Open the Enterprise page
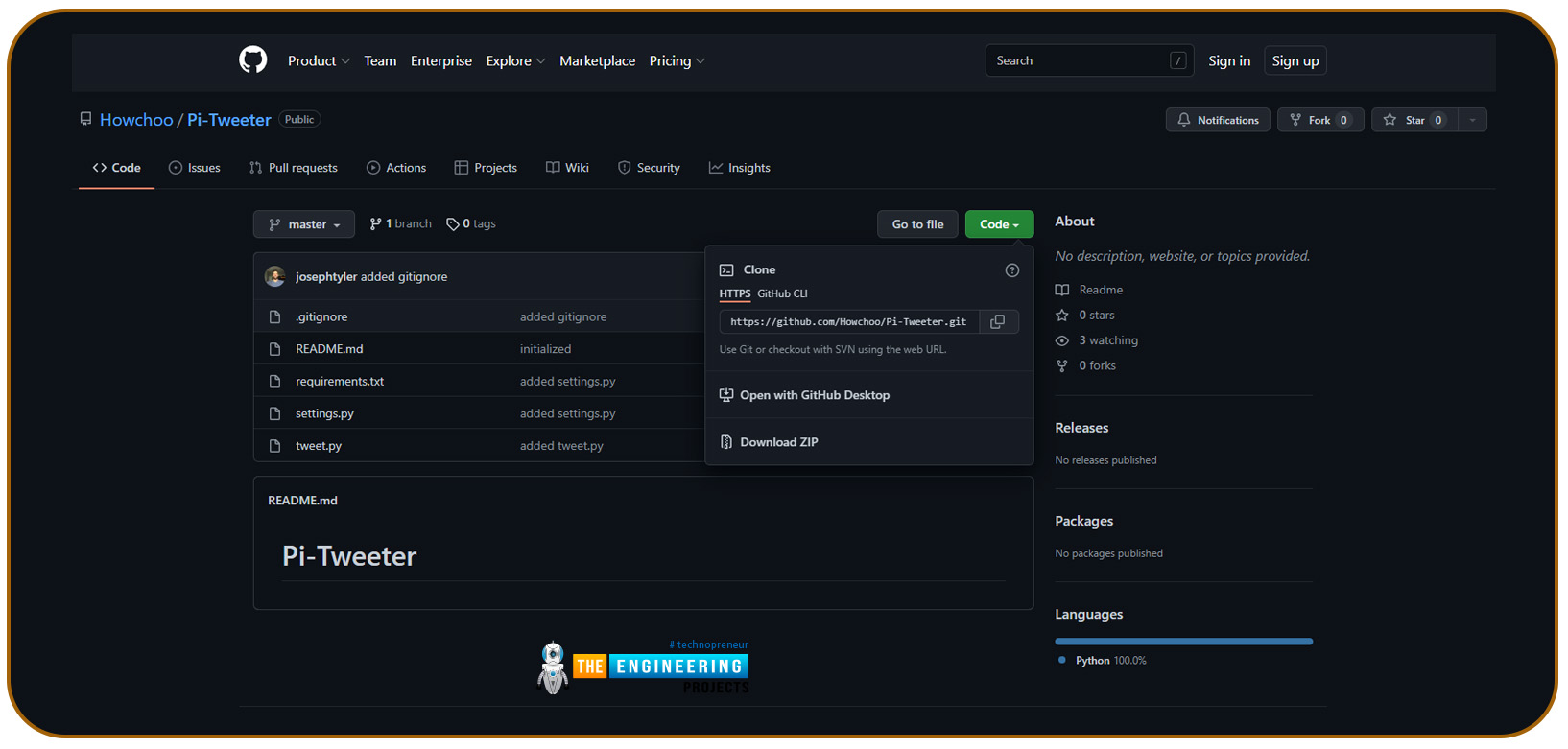Image resolution: width=1568 pixels, height=749 pixels. click(x=441, y=61)
